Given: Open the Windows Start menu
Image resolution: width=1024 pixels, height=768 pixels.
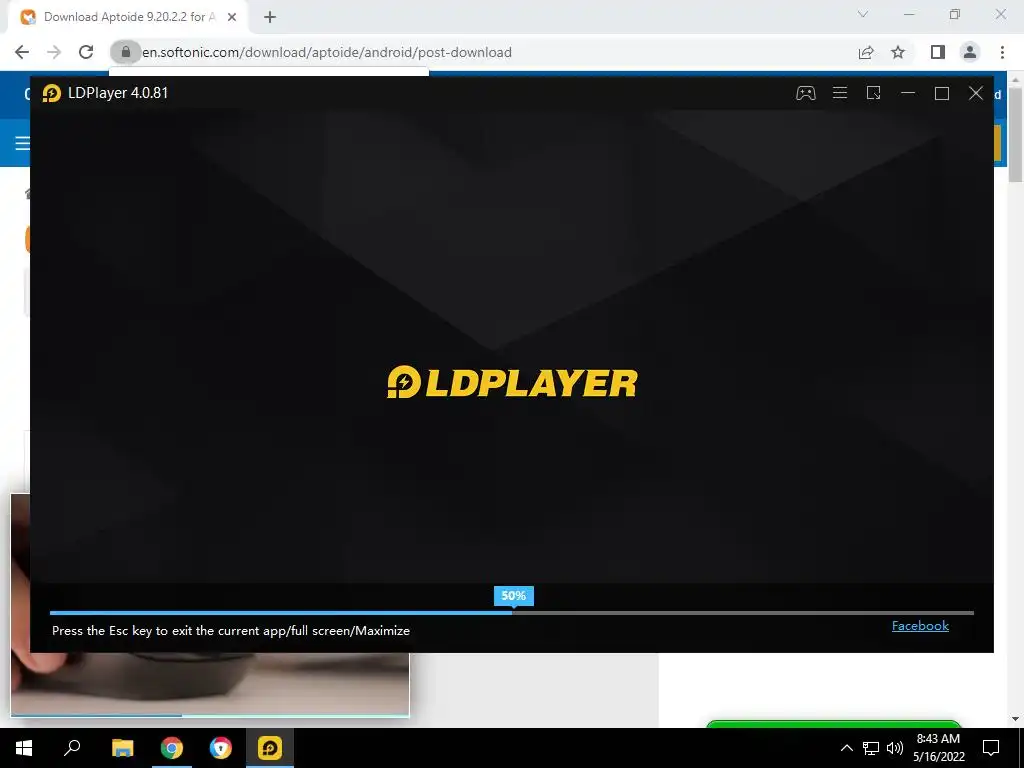Looking at the screenshot, I should (x=24, y=747).
